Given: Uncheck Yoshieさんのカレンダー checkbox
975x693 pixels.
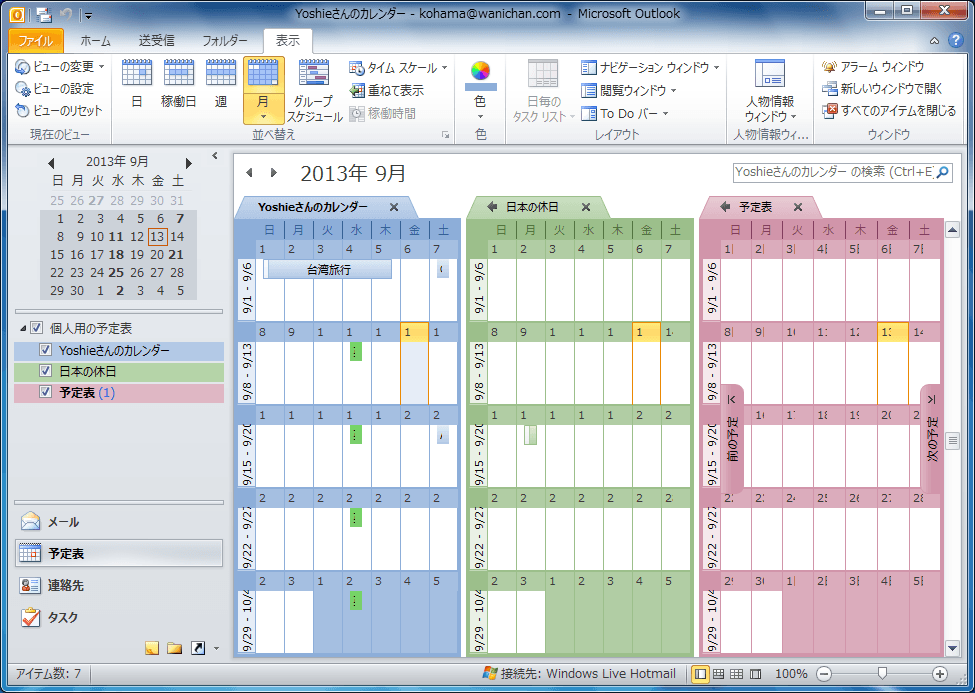Looking at the screenshot, I should (x=45, y=350).
